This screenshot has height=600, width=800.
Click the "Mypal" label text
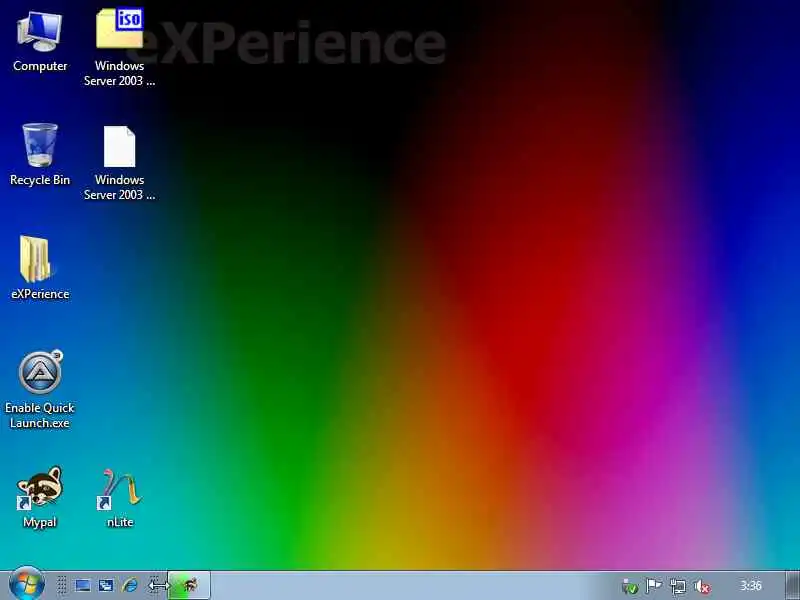pyautogui.click(x=39, y=522)
